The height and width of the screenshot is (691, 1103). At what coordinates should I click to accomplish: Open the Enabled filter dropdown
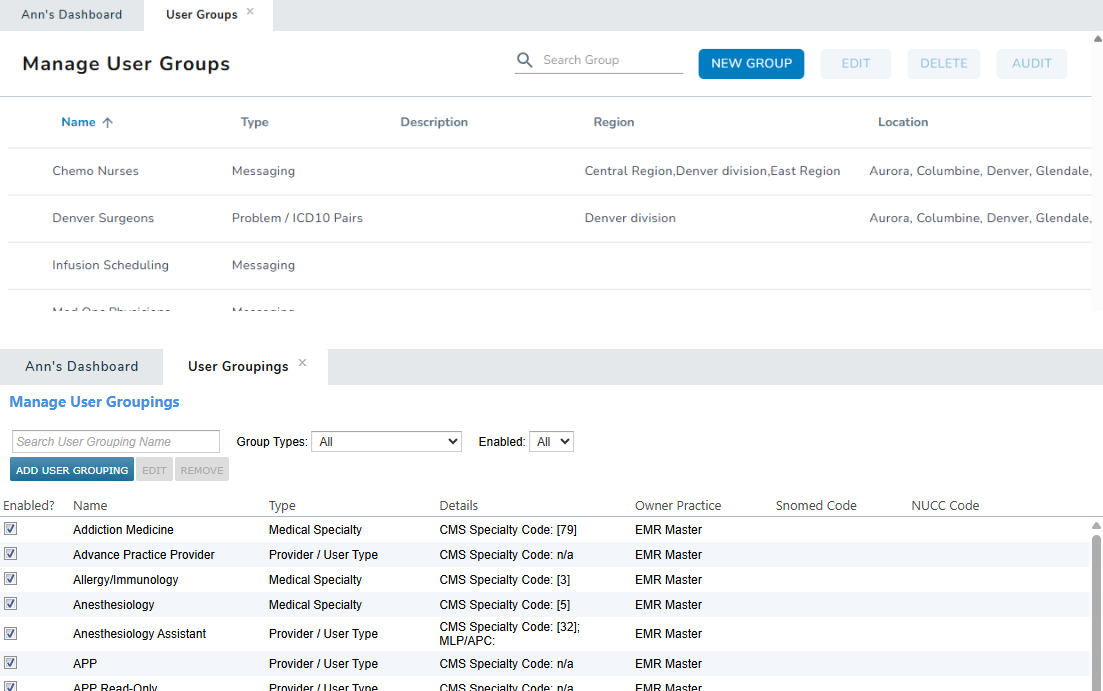point(551,441)
